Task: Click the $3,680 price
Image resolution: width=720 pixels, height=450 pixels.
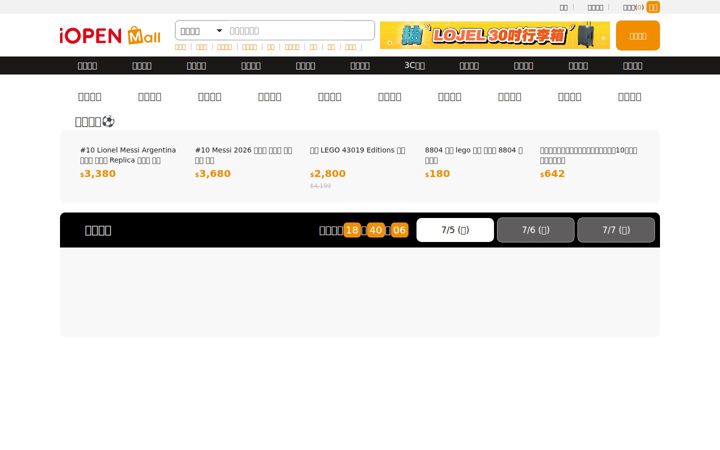Action: pyautogui.click(x=213, y=174)
